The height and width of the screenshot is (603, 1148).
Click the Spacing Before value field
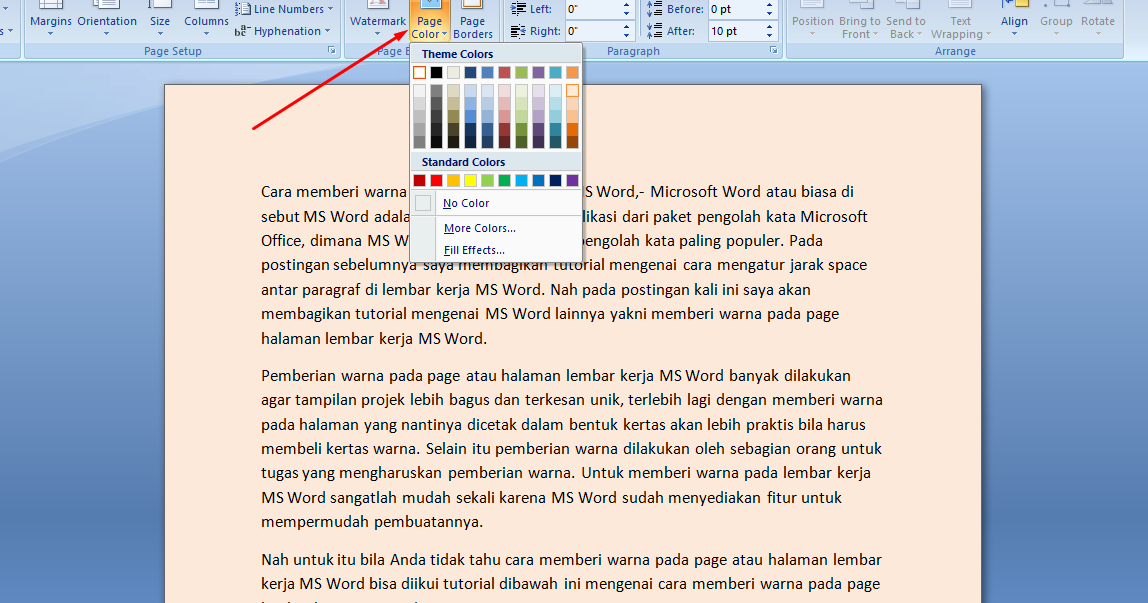[735, 9]
